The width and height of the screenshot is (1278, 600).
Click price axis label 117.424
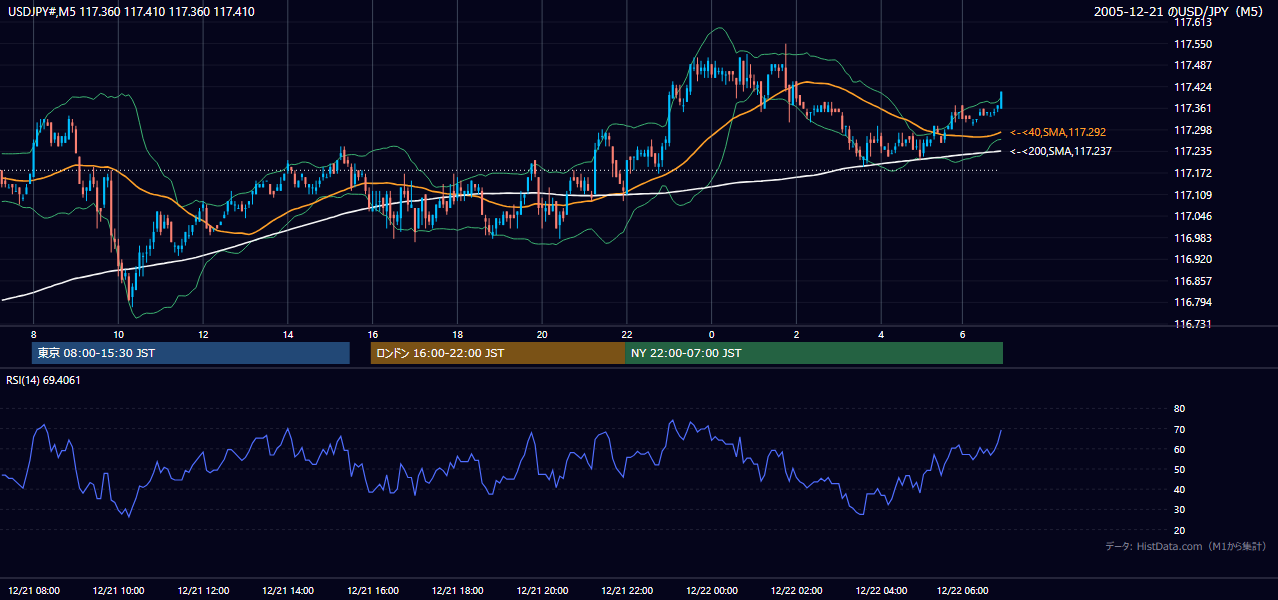pyautogui.click(x=1191, y=87)
